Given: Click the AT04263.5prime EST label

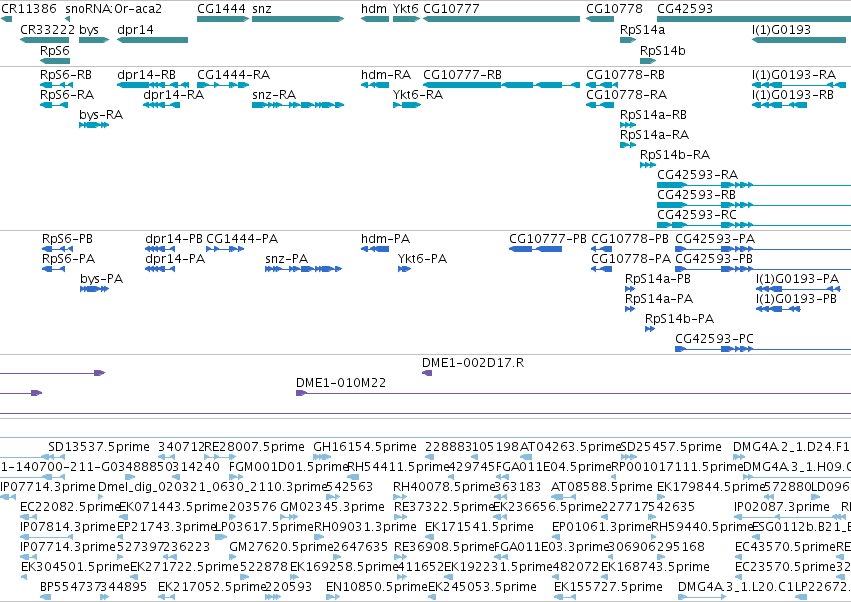Looking at the screenshot, I should pyautogui.click(x=570, y=447).
